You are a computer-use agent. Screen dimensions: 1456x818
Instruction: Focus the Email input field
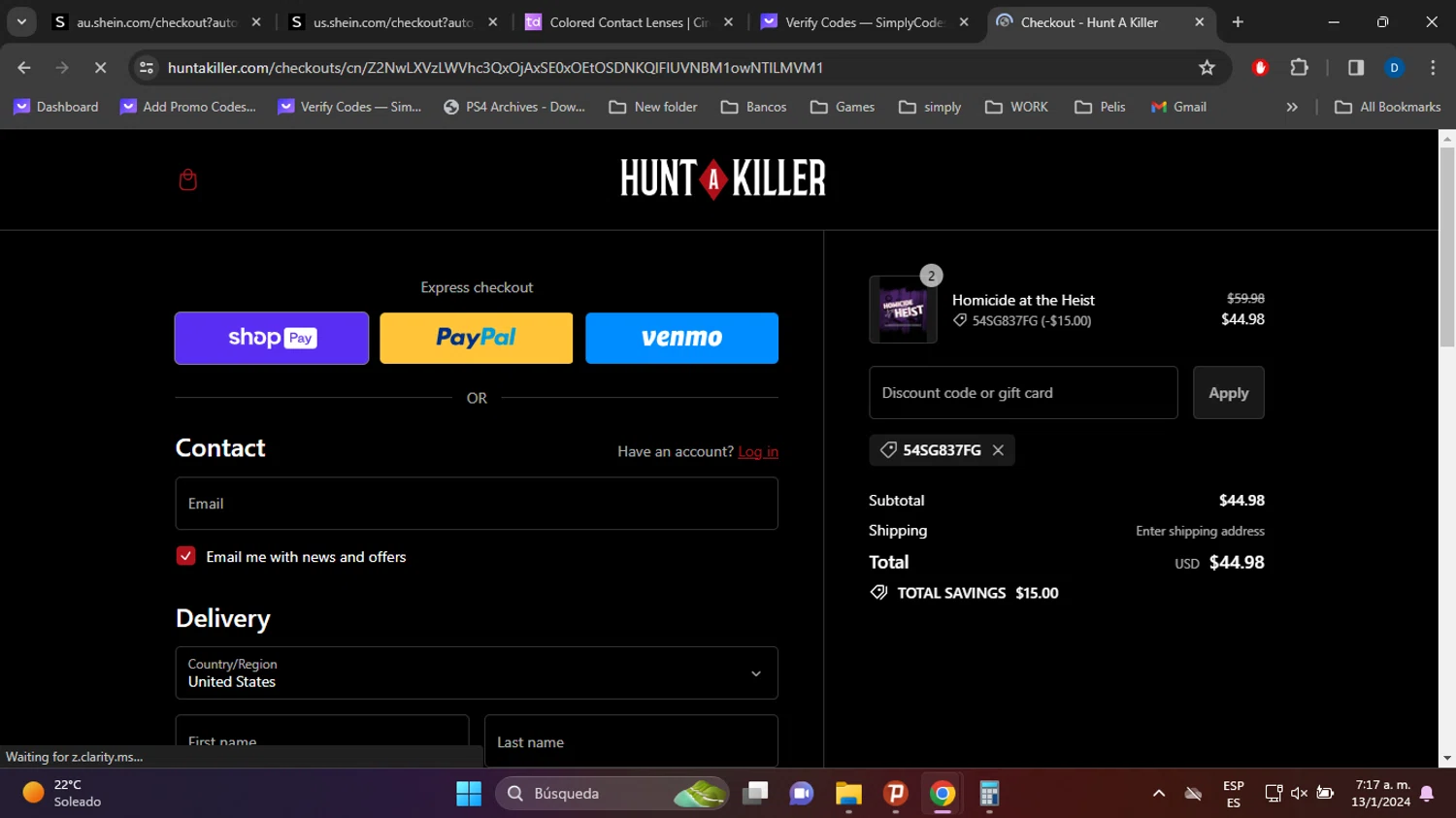pyautogui.click(x=477, y=504)
